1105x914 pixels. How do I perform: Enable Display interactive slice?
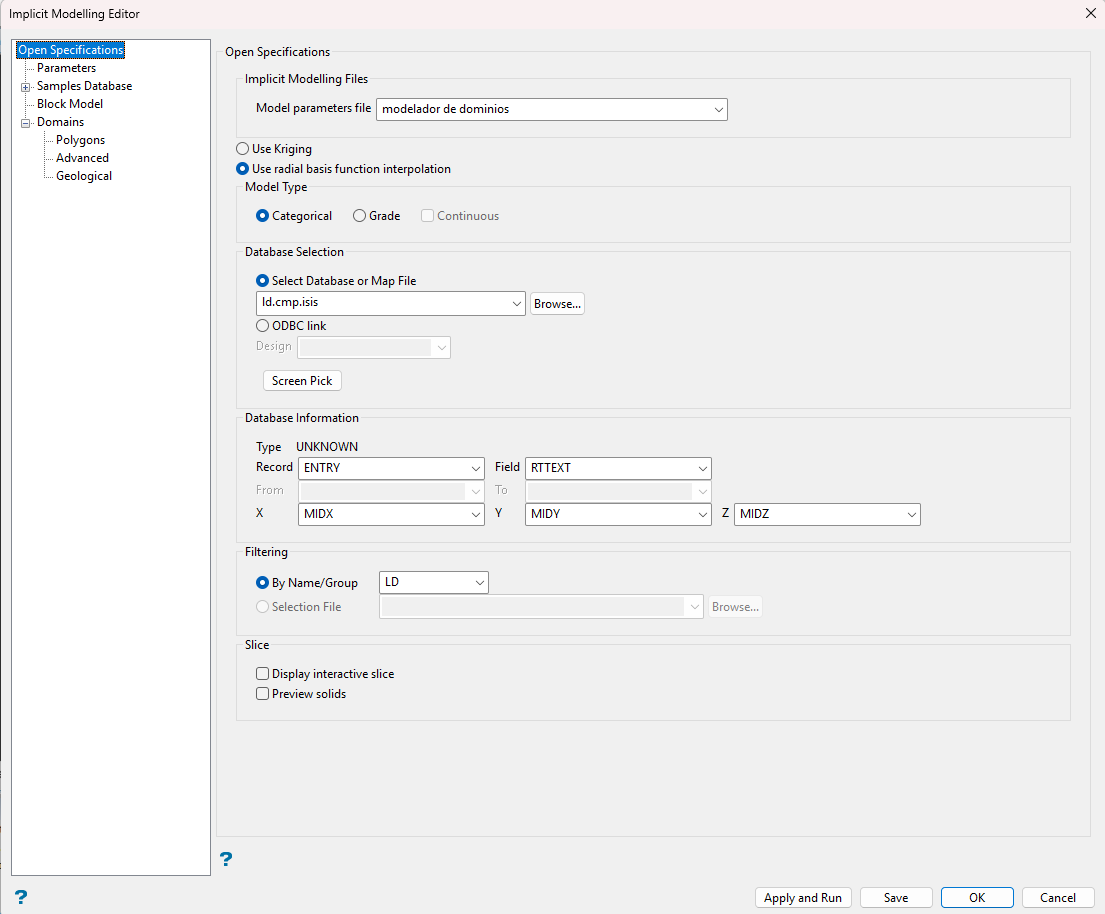(262, 674)
